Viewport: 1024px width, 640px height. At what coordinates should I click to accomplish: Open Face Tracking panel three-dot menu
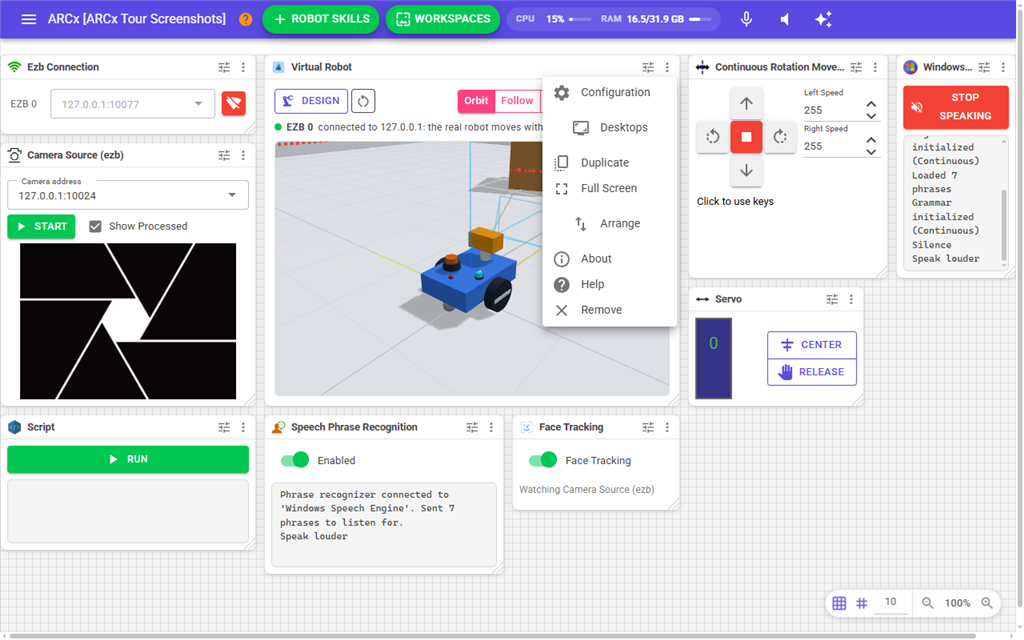(x=667, y=427)
